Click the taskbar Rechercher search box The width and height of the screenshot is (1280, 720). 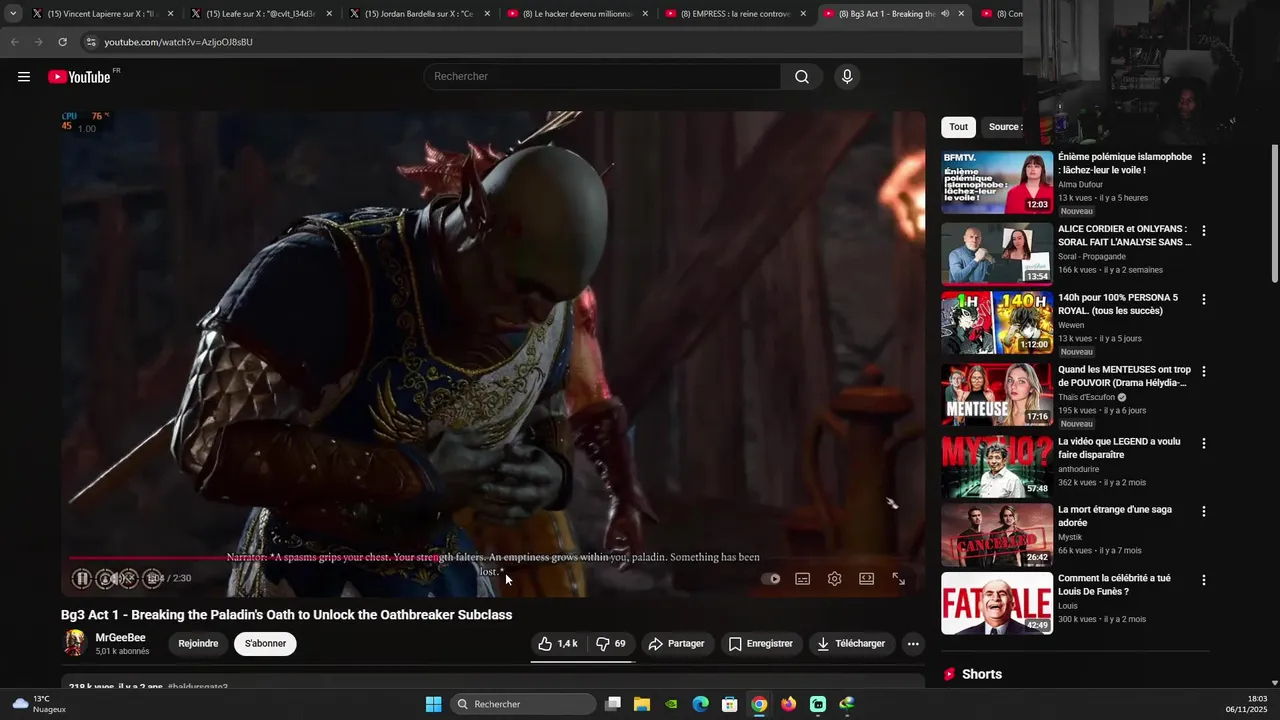[x=522, y=704]
